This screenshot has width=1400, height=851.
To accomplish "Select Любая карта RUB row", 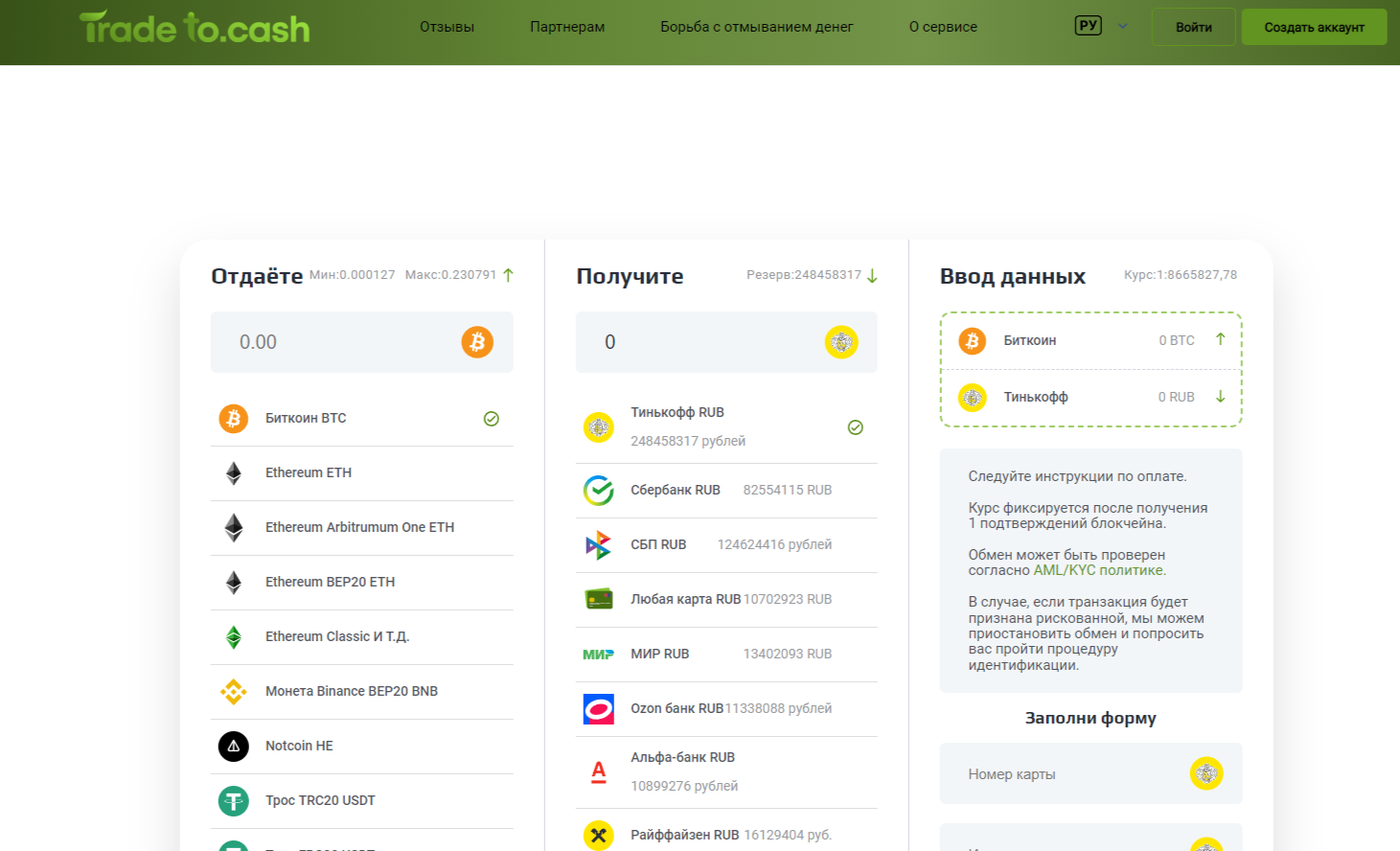I will pos(726,600).
